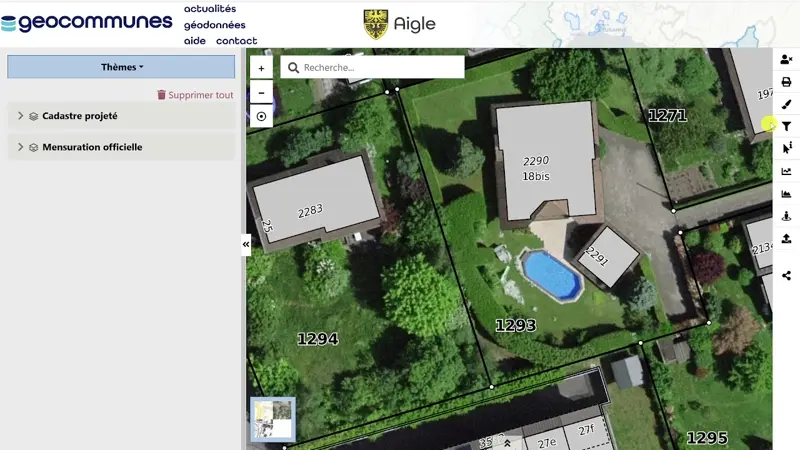
Task: Activate the cursor info query tool
Action: (x=786, y=148)
